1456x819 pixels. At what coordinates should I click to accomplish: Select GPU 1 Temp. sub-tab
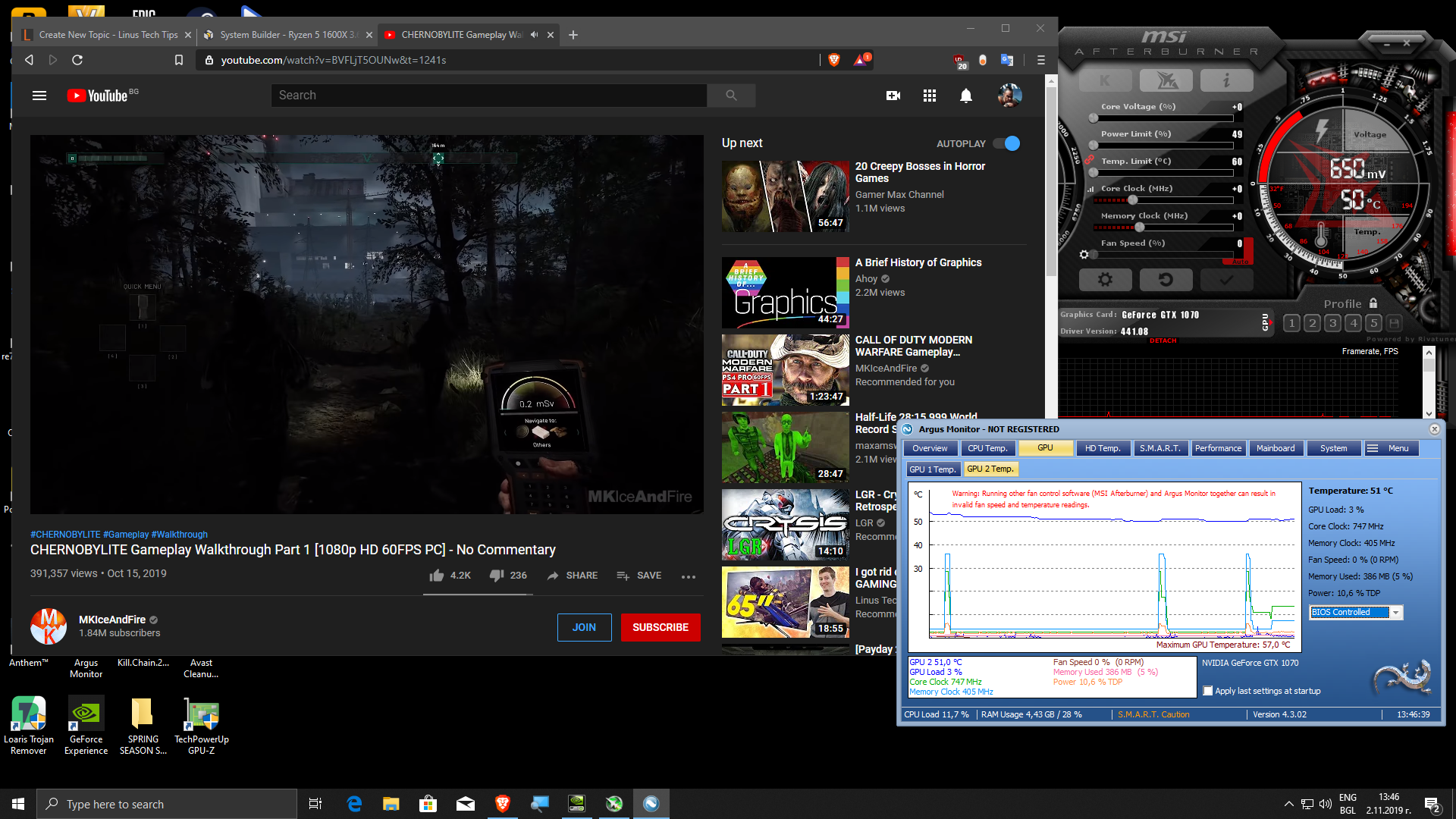[x=933, y=469]
